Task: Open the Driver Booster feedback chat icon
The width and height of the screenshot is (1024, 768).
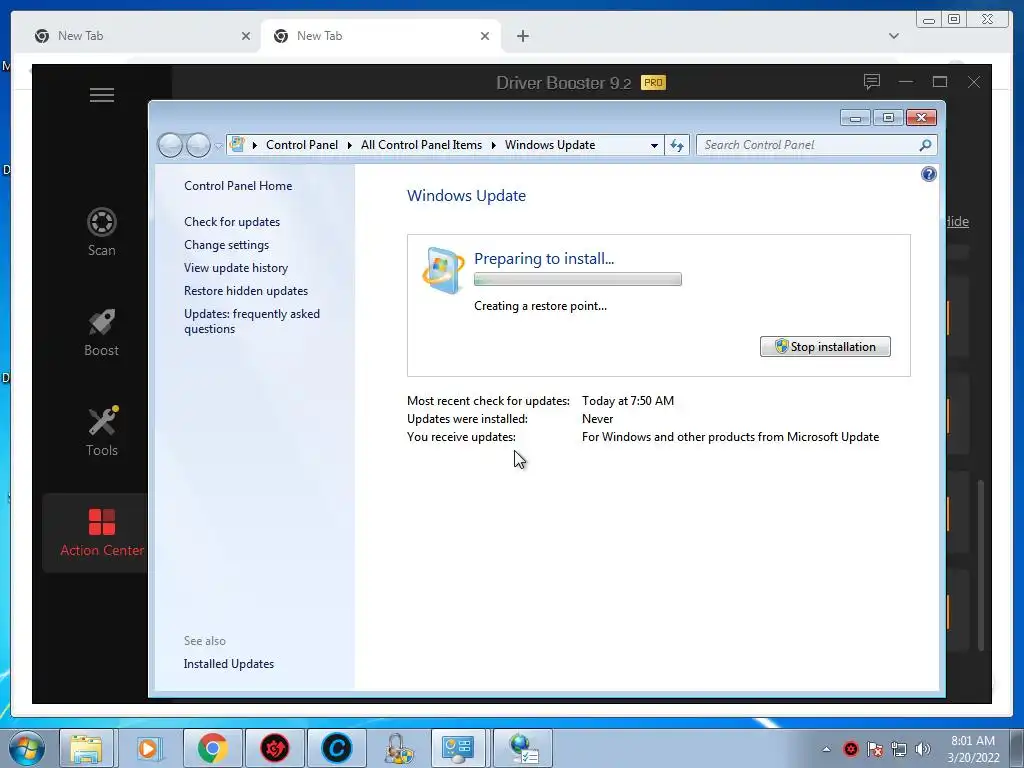Action: (x=872, y=82)
